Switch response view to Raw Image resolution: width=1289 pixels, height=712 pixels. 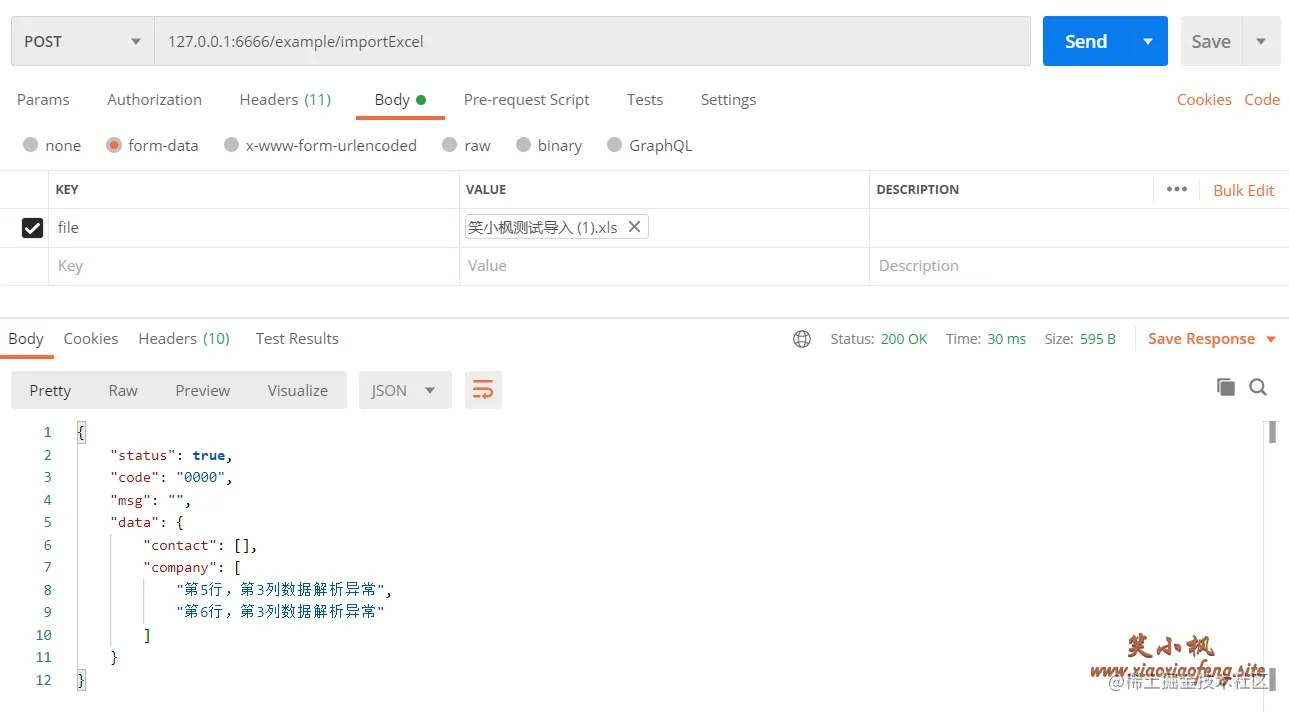(x=123, y=390)
